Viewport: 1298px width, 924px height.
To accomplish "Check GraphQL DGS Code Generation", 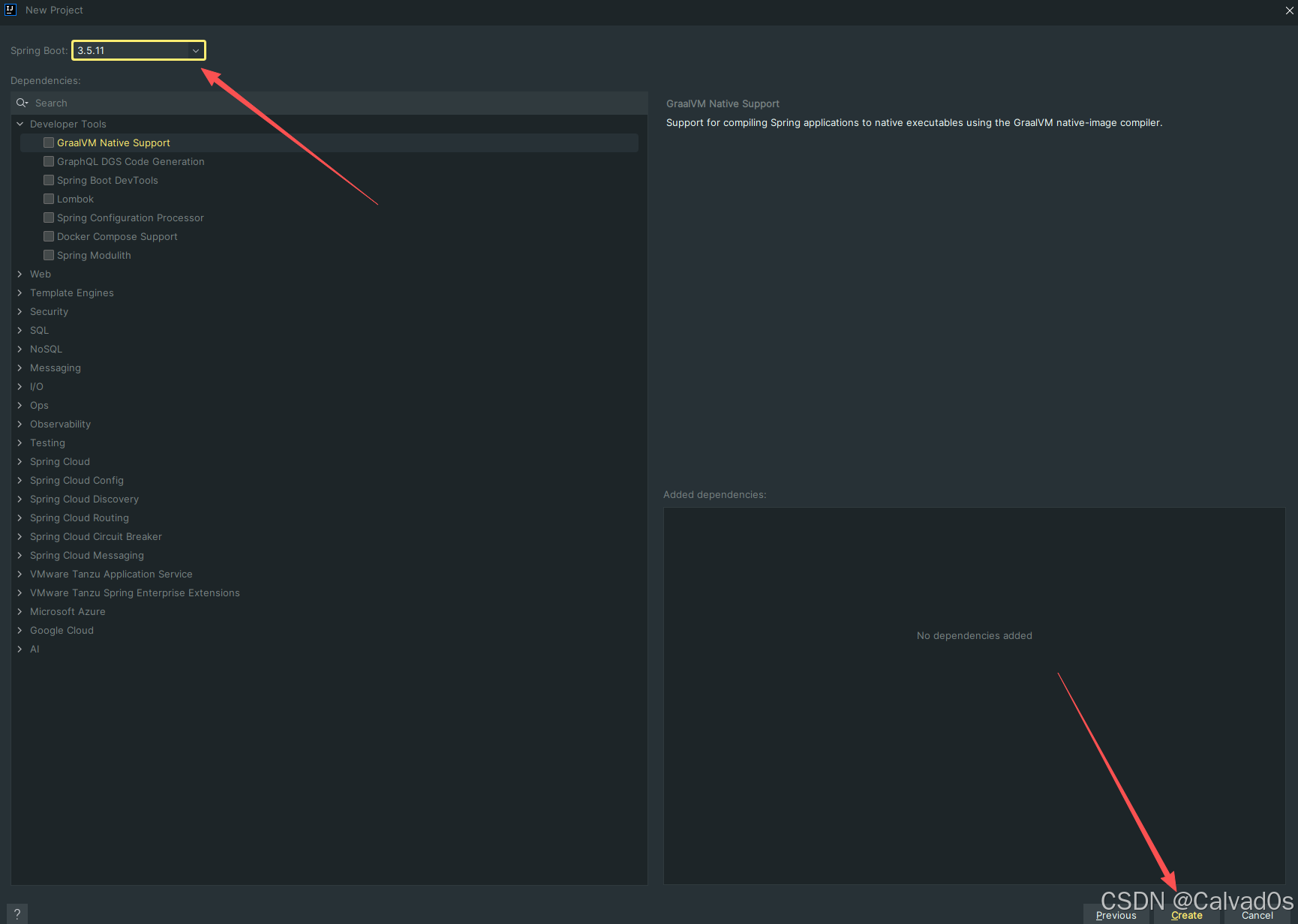I will pos(49,161).
